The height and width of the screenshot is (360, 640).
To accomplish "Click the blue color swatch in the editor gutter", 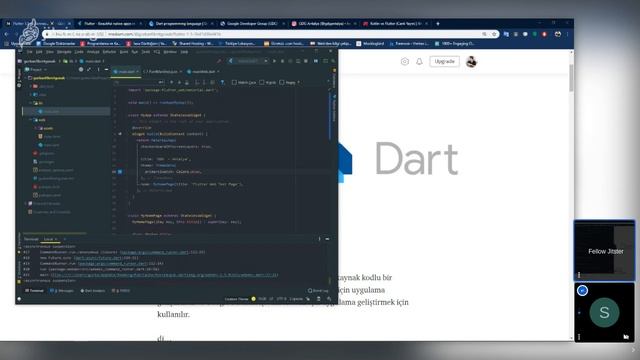I will [x=120, y=172].
